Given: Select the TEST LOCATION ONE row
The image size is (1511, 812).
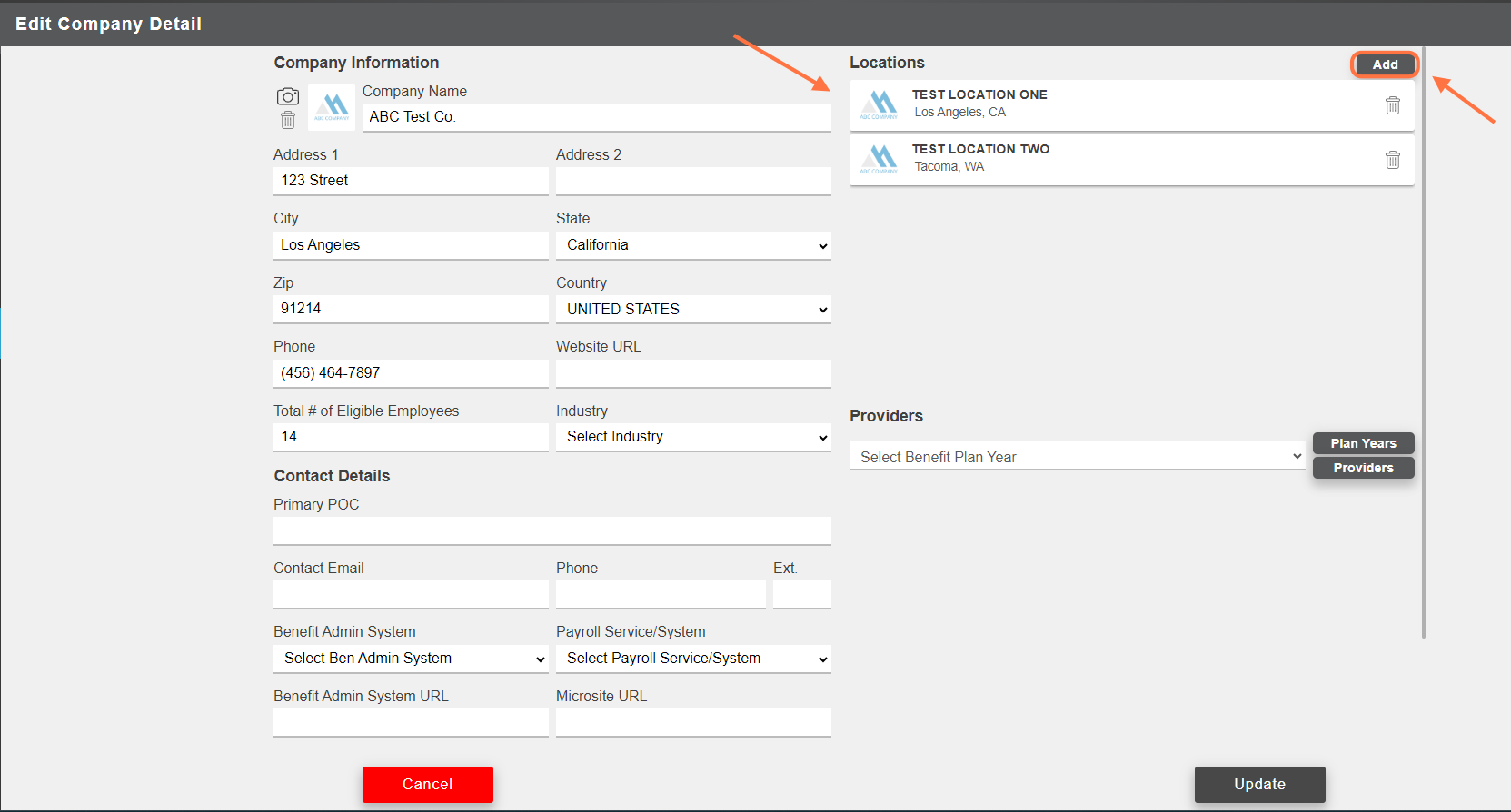Looking at the screenshot, I should pyautogui.click(x=1131, y=105).
